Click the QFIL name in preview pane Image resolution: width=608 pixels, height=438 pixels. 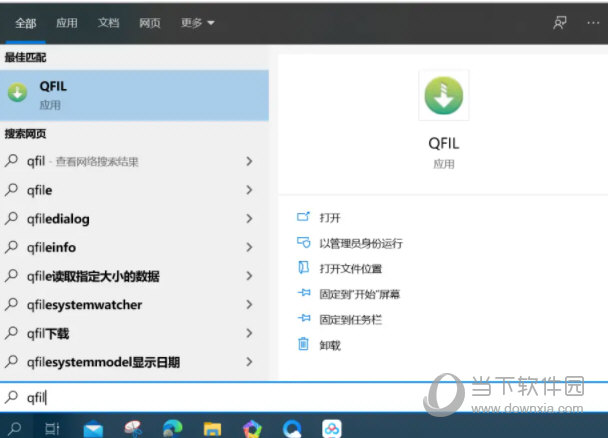pyautogui.click(x=444, y=144)
